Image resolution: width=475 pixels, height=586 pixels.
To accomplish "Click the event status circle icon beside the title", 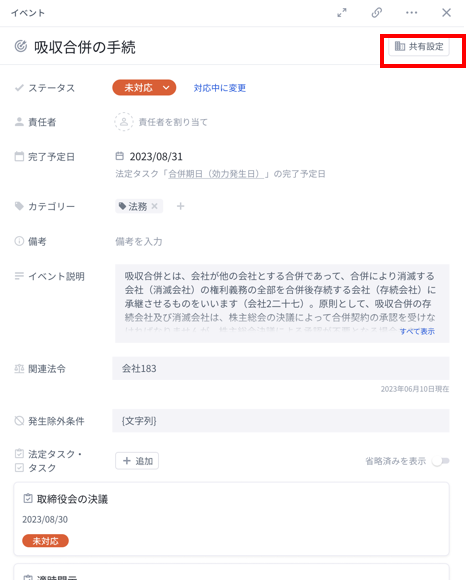I will coord(21,46).
